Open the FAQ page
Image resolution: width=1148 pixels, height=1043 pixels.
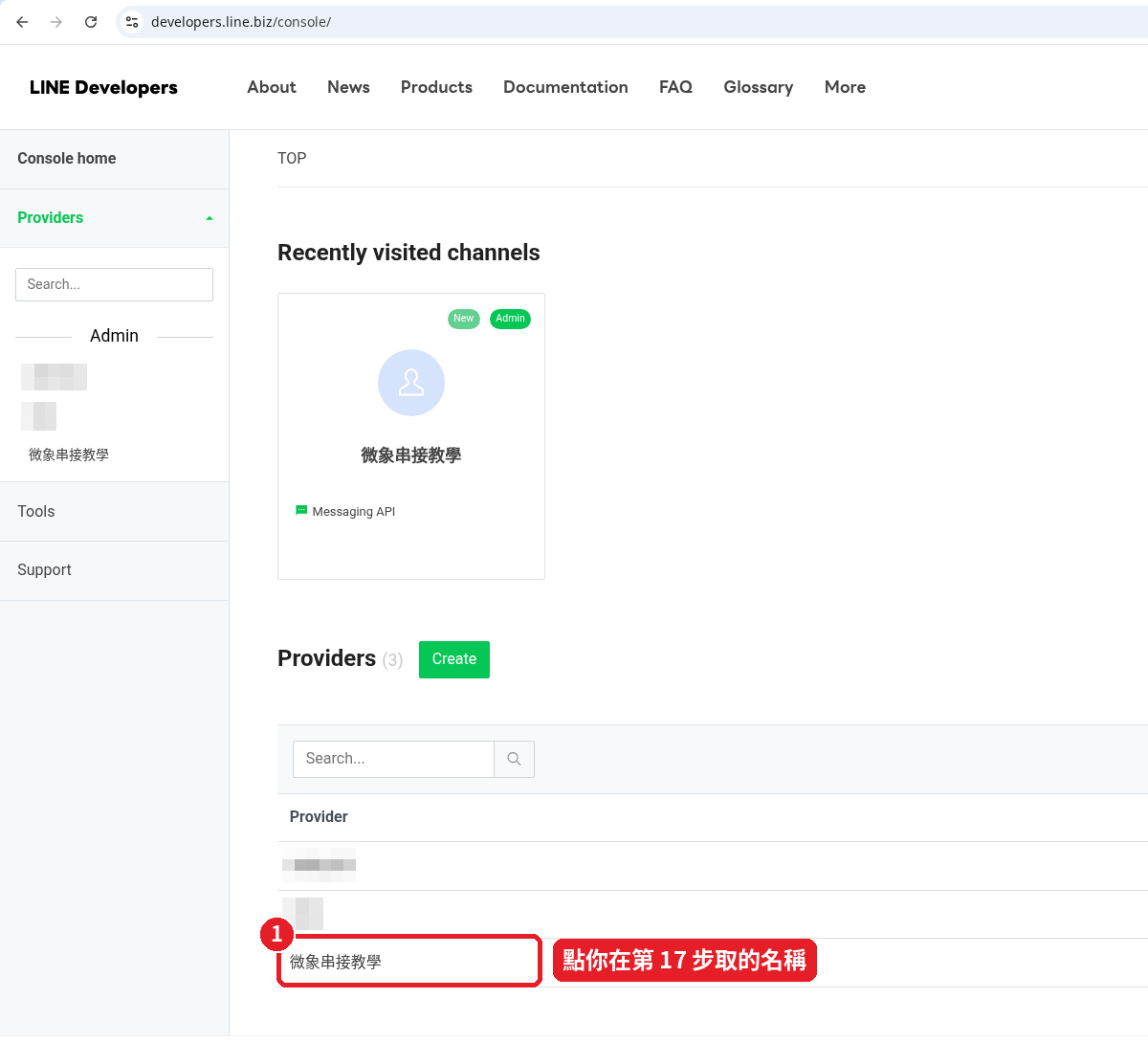click(x=675, y=87)
